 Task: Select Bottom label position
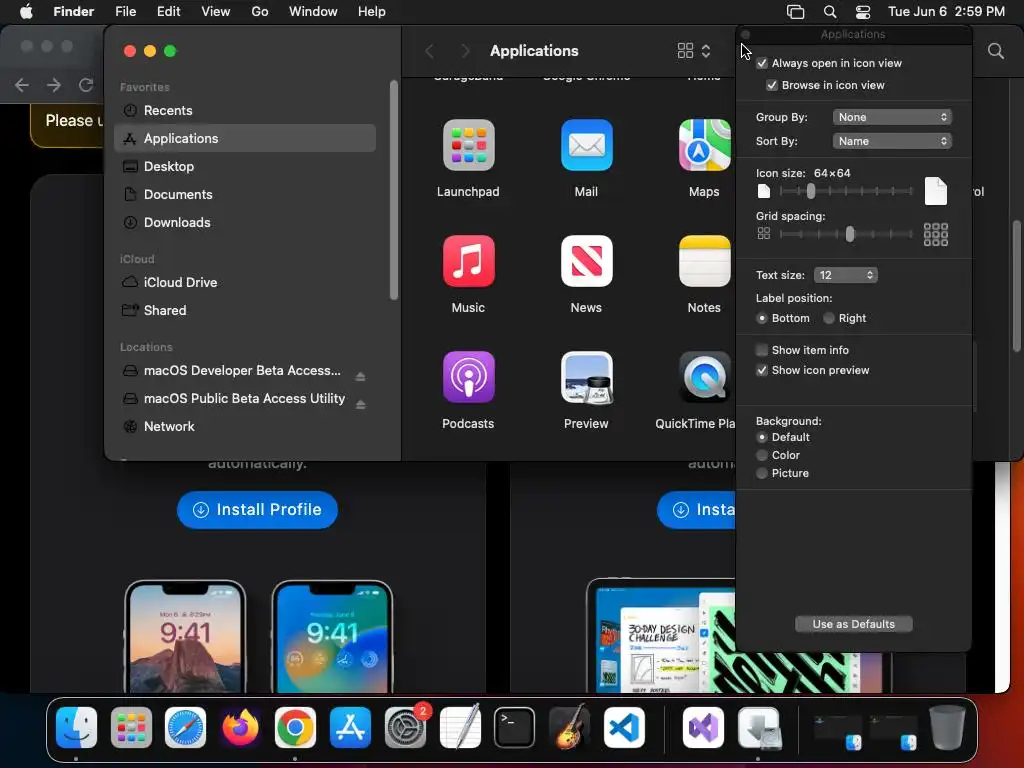pos(761,318)
